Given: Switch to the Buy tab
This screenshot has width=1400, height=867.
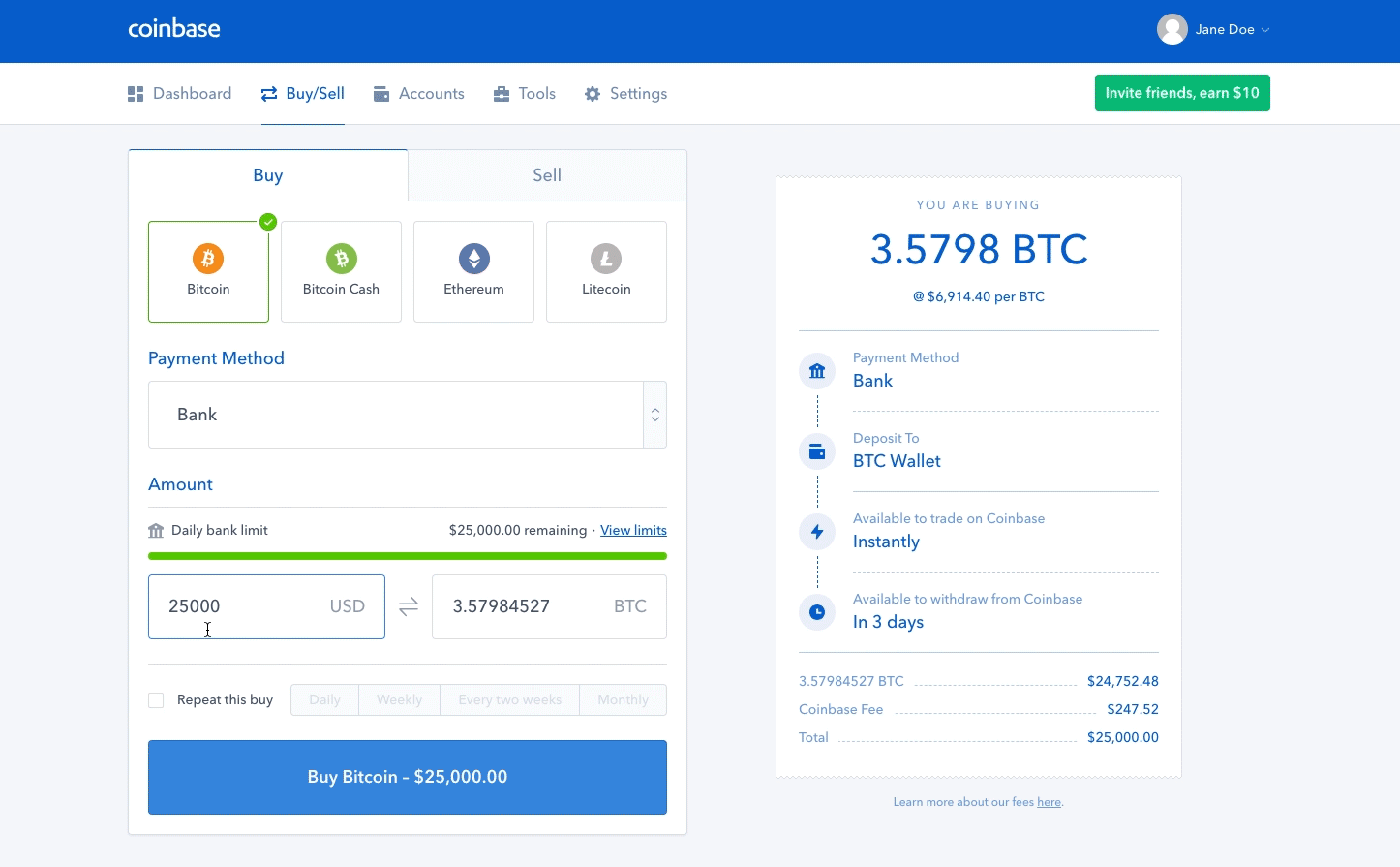Looking at the screenshot, I should (x=268, y=175).
